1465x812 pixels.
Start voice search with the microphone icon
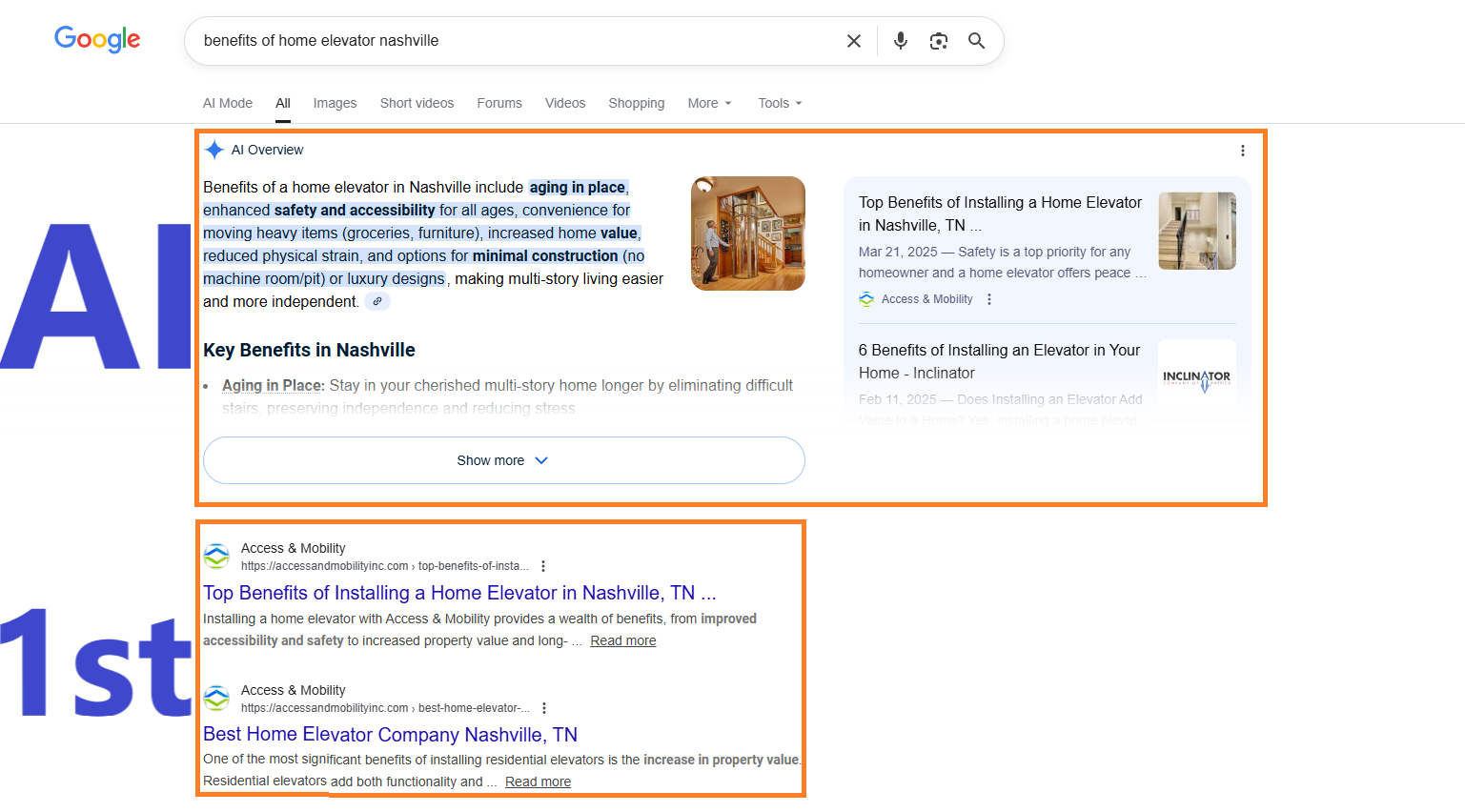coord(901,41)
